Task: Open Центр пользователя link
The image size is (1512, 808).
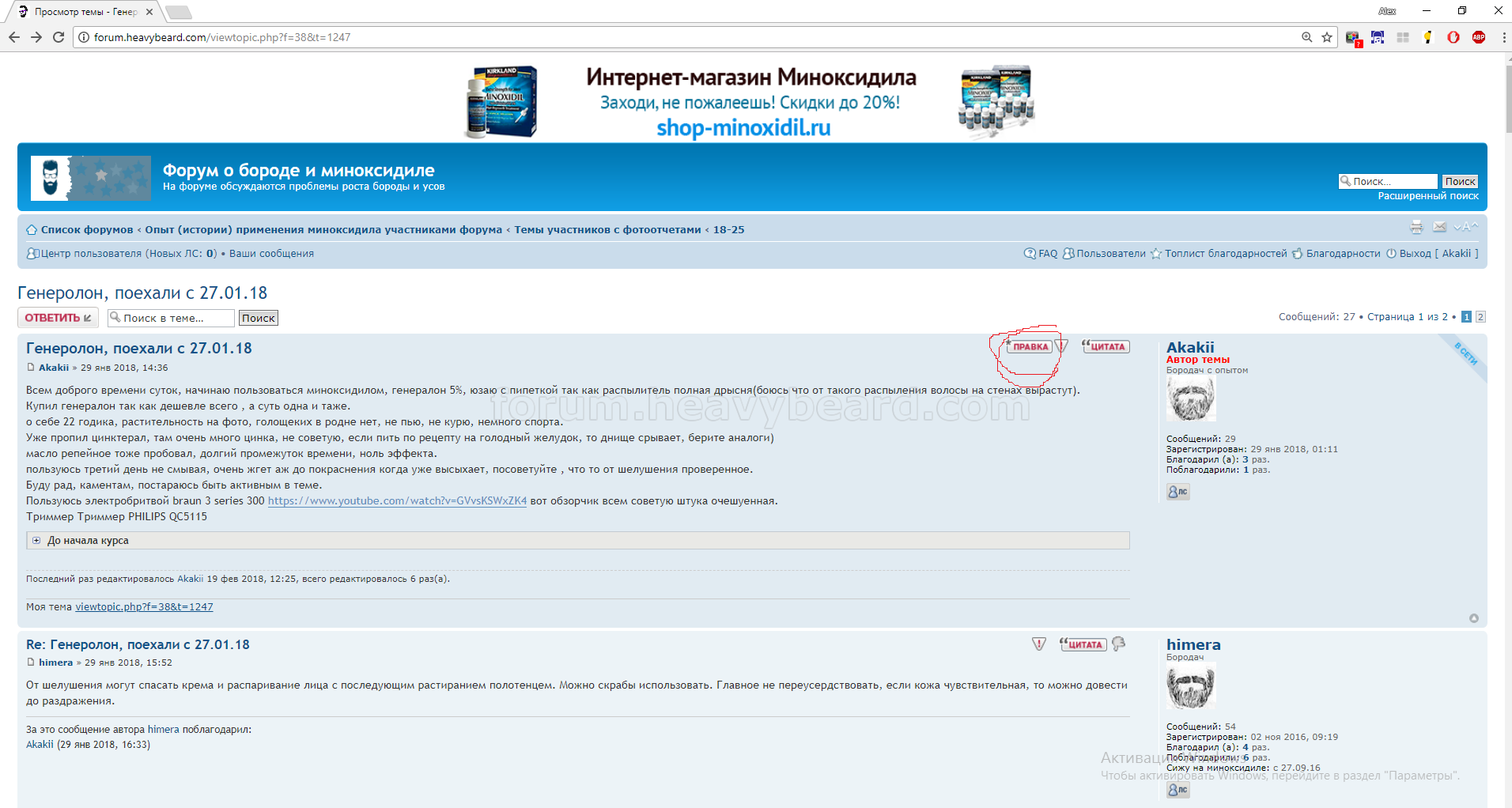Action: (x=91, y=254)
